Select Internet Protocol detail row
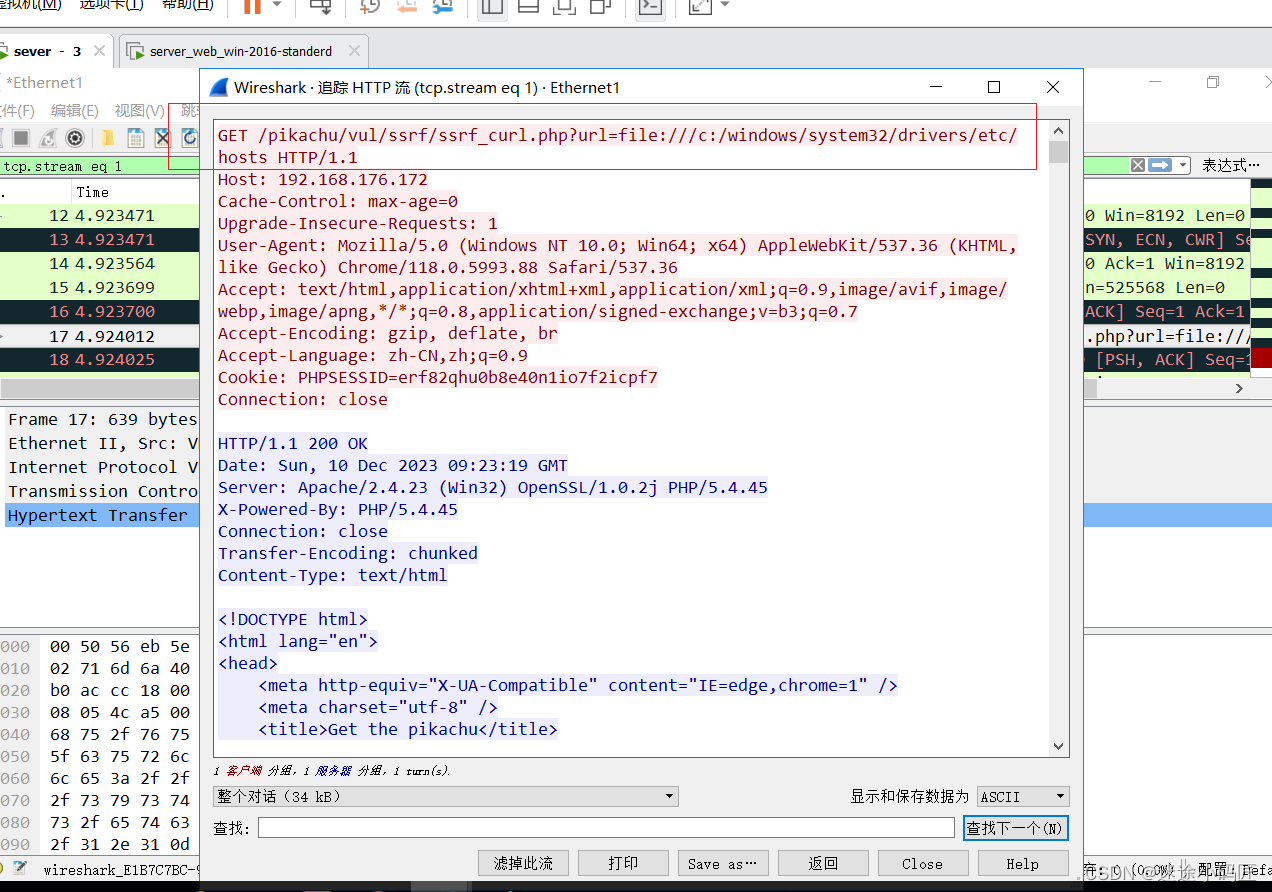 pyautogui.click(x=102, y=467)
